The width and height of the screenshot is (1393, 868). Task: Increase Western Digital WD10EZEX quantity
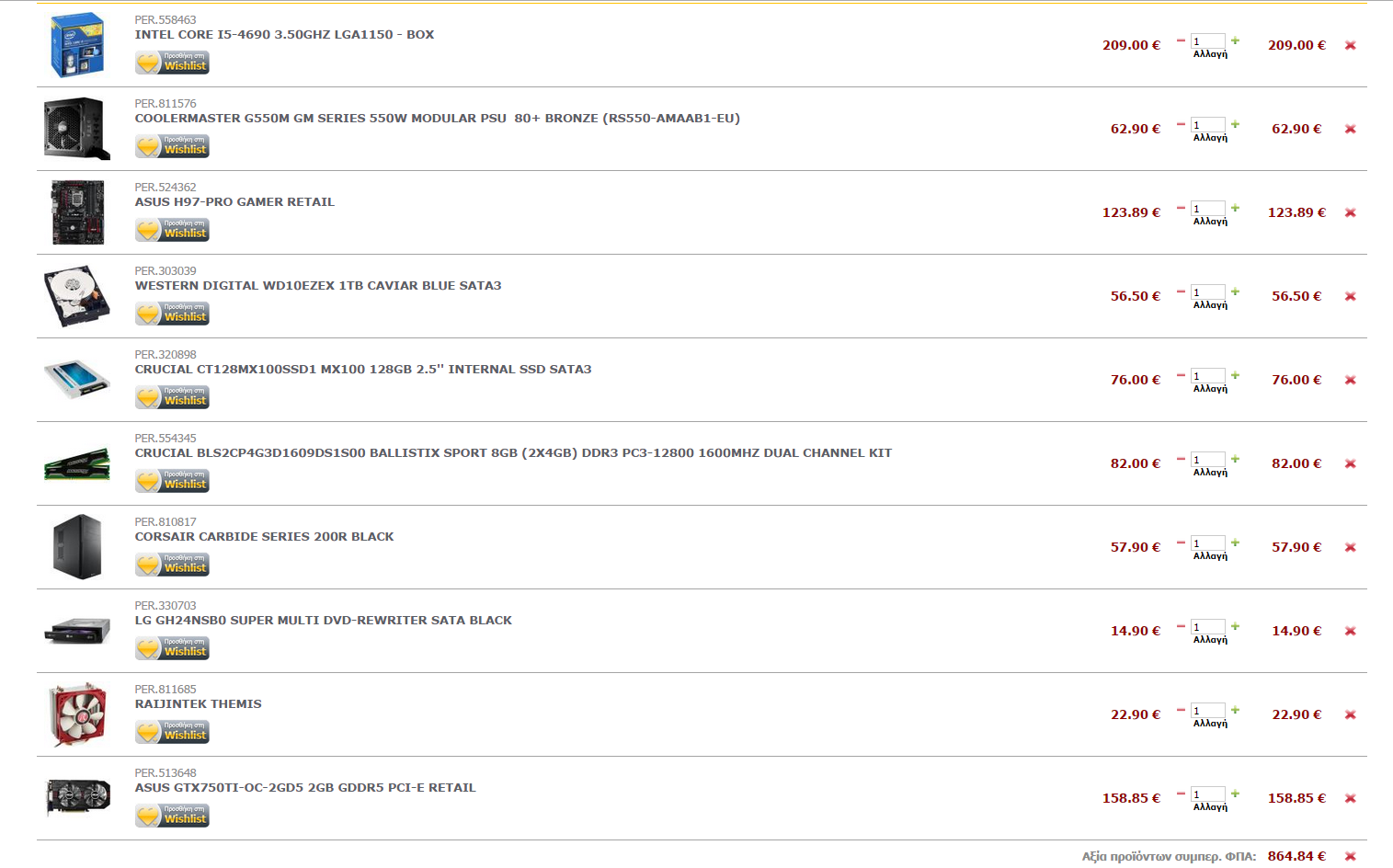(1235, 291)
